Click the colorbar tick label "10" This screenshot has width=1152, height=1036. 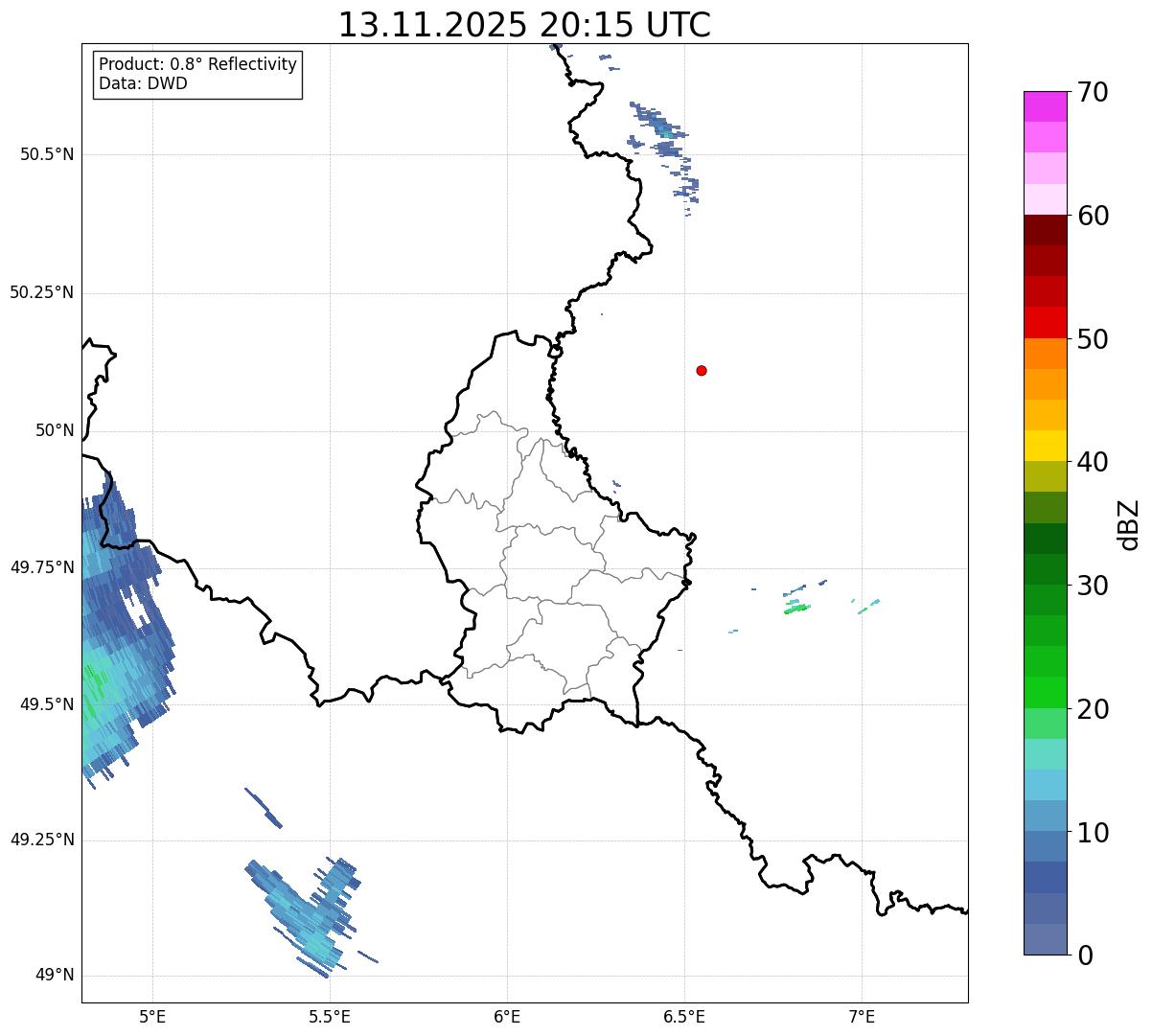click(x=1093, y=832)
